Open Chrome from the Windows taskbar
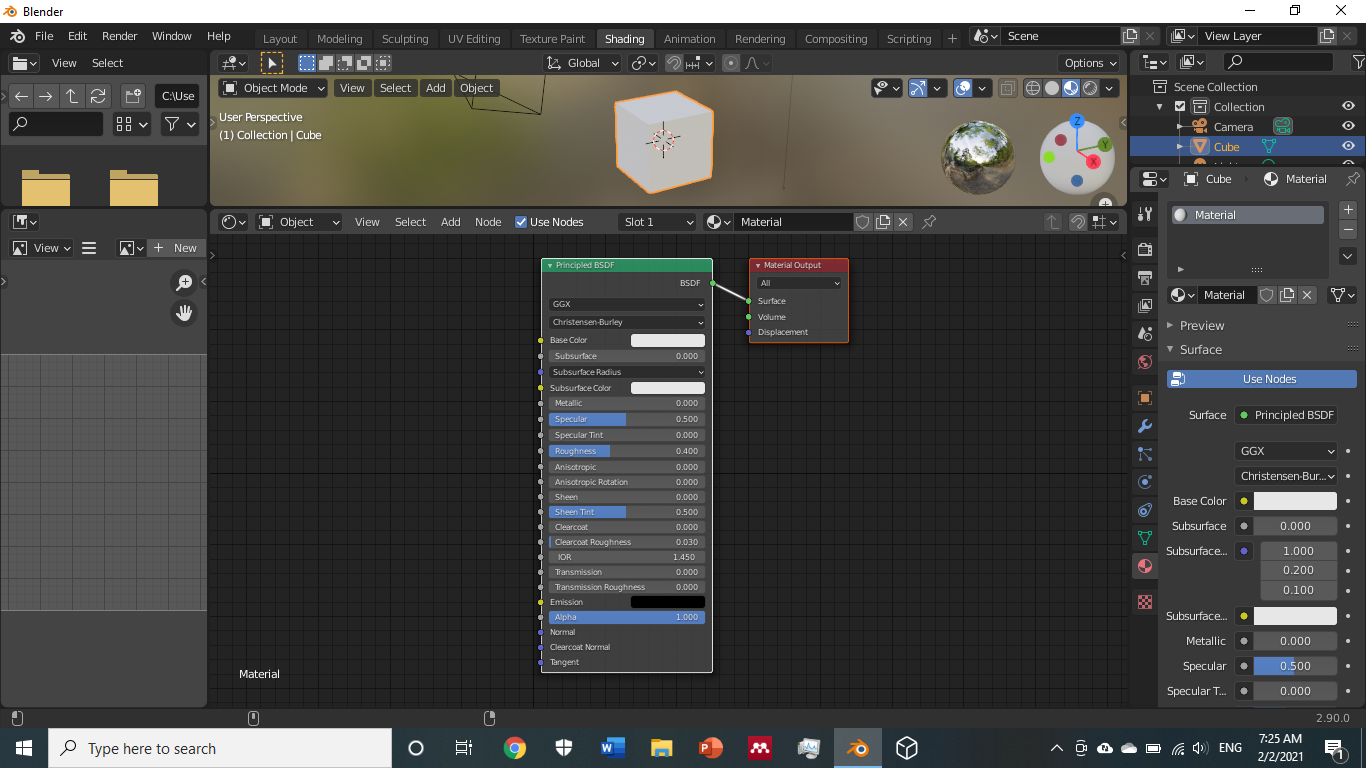The image size is (1366, 768). [514, 748]
